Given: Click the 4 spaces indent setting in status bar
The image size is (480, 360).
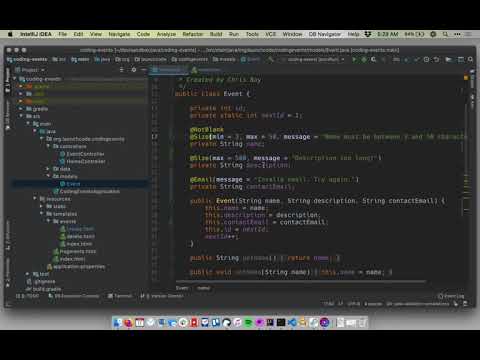Looking at the screenshot, I should [373, 304].
